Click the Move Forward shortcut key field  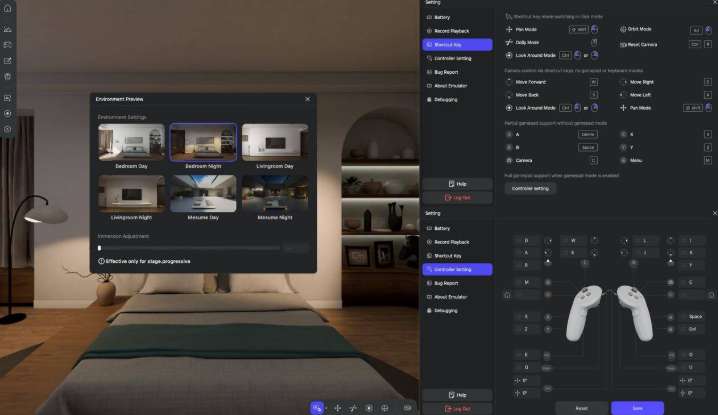[x=593, y=82]
